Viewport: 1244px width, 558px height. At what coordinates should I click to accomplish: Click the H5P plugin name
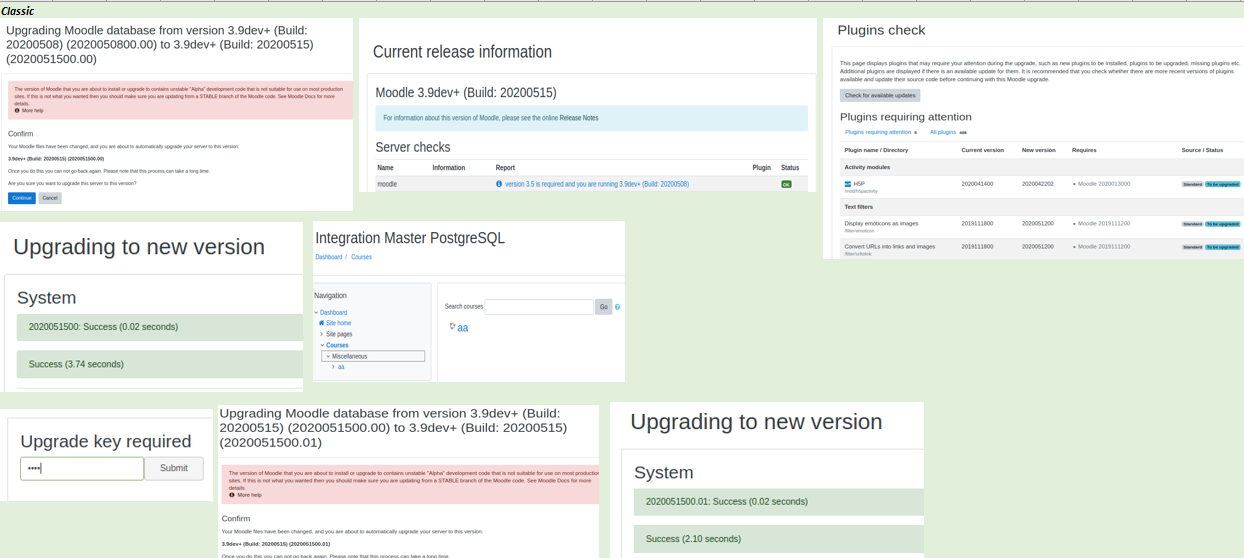859,184
